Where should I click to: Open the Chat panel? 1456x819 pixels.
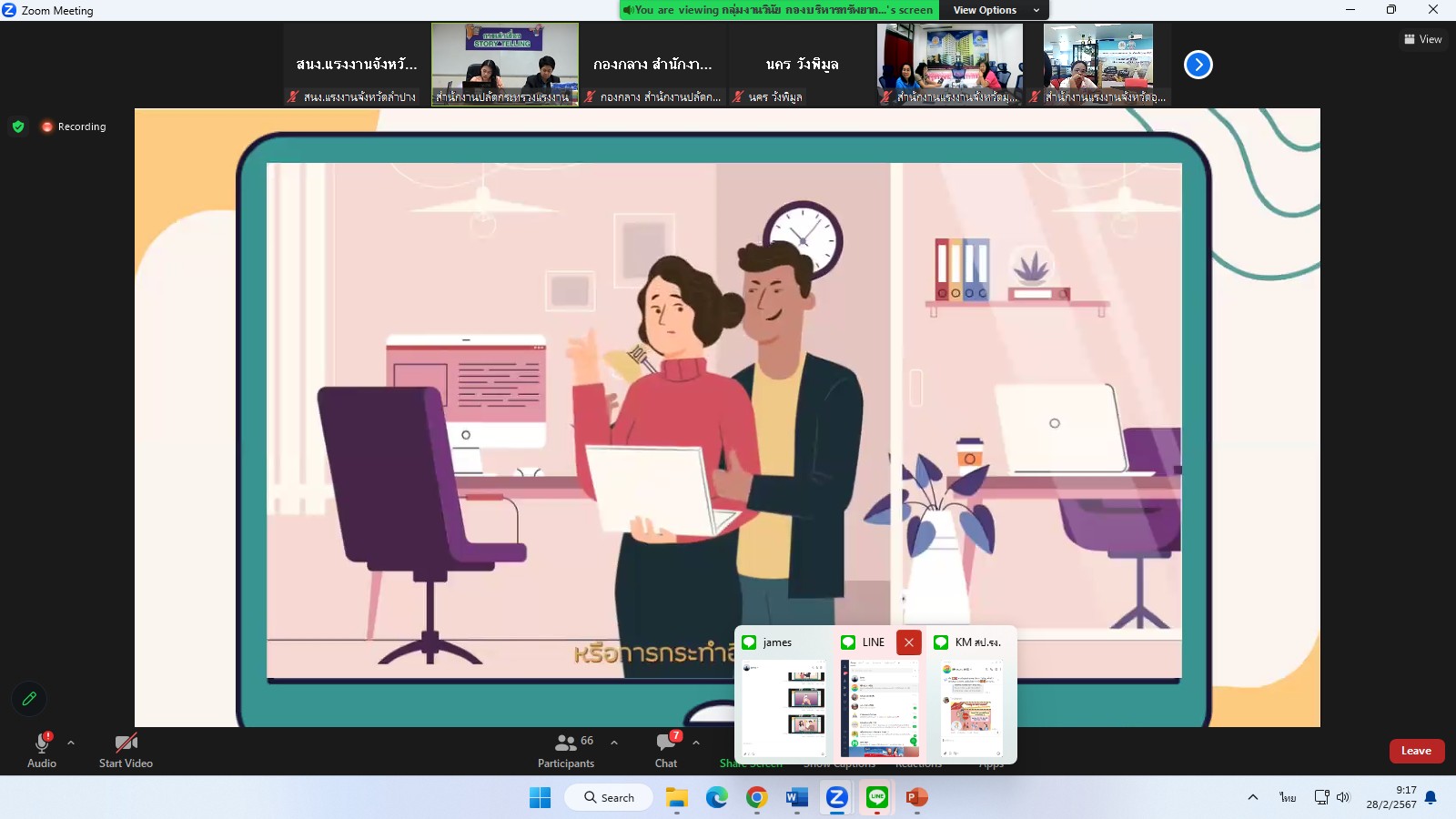[666, 750]
